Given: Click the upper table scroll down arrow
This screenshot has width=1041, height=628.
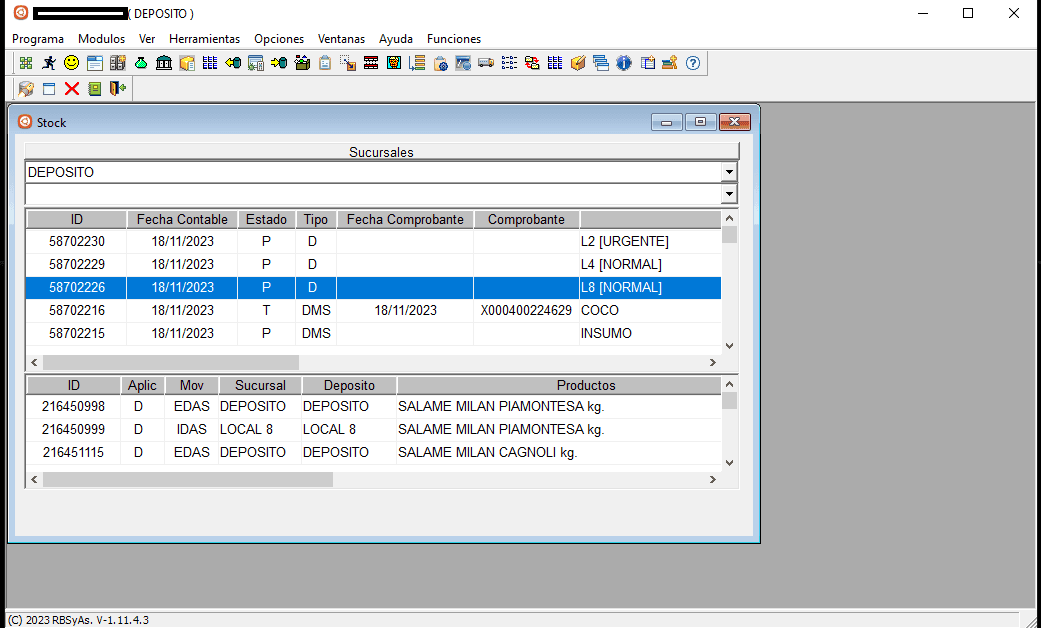Looking at the screenshot, I should pos(730,345).
